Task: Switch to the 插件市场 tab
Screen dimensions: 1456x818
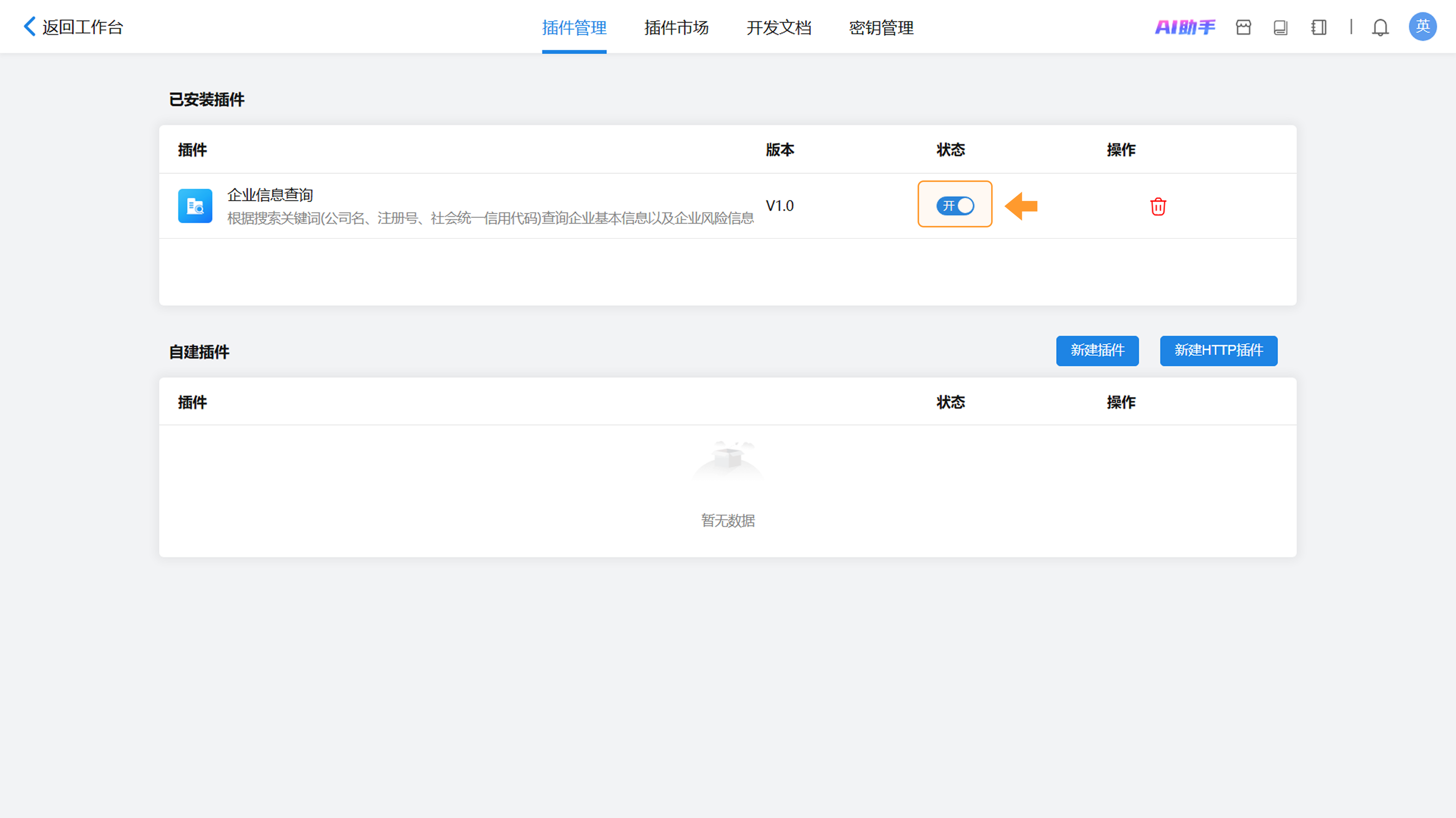Action: pos(676,28)
